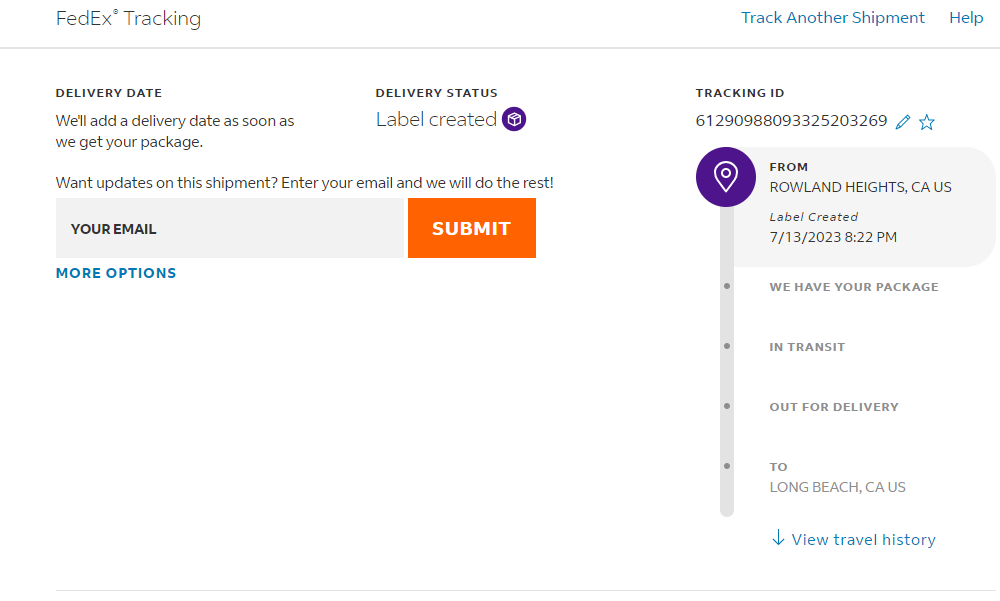Focus the Your Email input field
Screen dimensions: 1000x601
click(x=230, y=229)
